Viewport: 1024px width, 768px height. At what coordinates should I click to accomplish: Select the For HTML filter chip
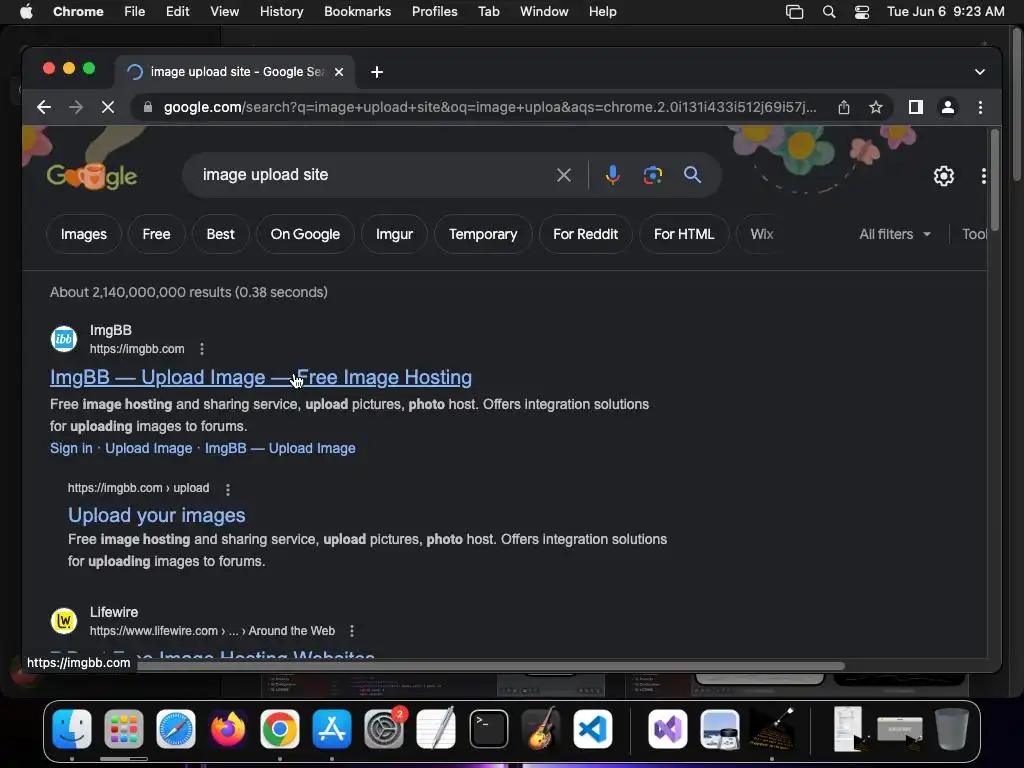pos(684,234)
